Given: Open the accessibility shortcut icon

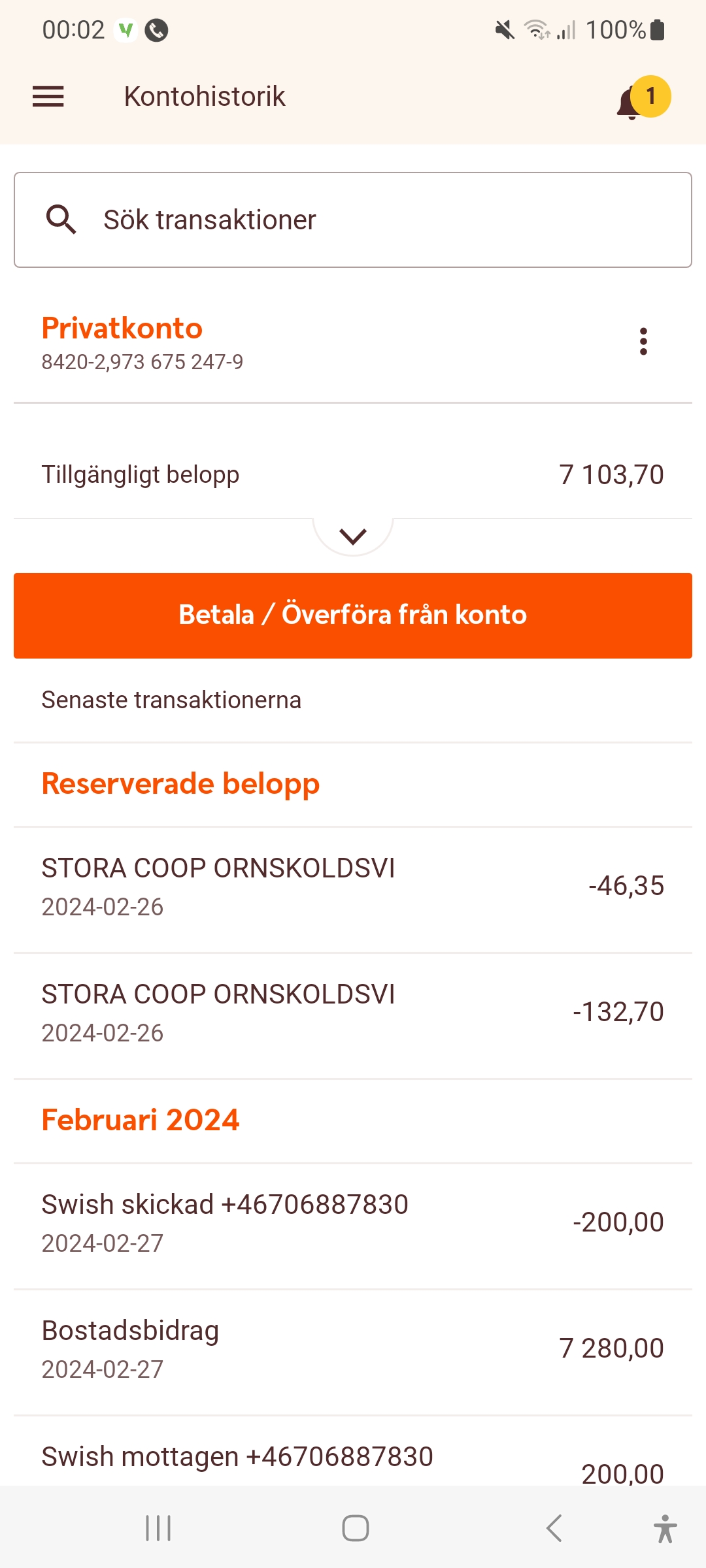Looking at the screenshot, I should tap(665, 1528).
